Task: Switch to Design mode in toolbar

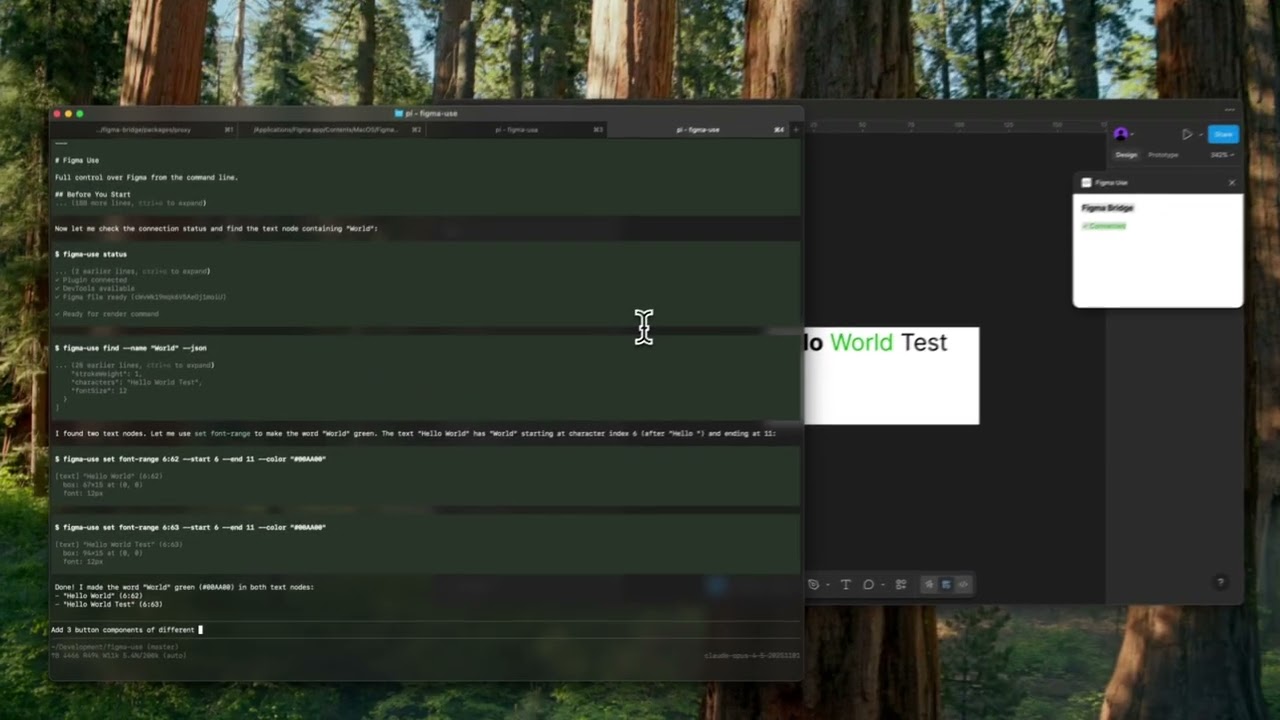Action: 946,585
